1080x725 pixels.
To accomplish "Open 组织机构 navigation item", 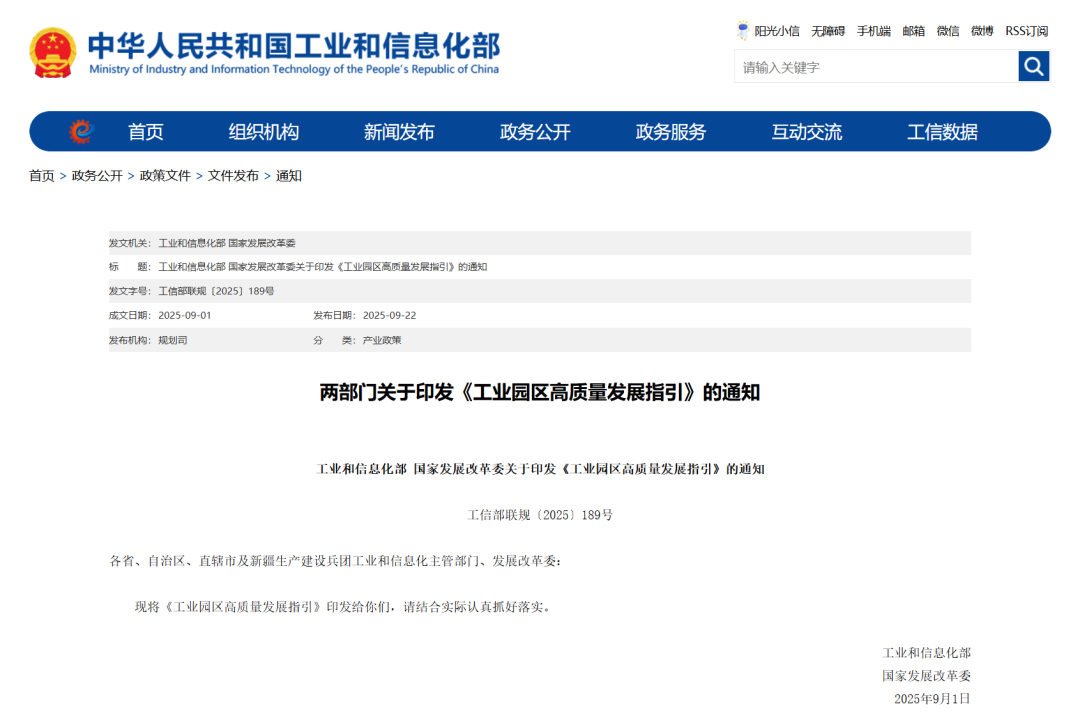I will tap(264, 132).
